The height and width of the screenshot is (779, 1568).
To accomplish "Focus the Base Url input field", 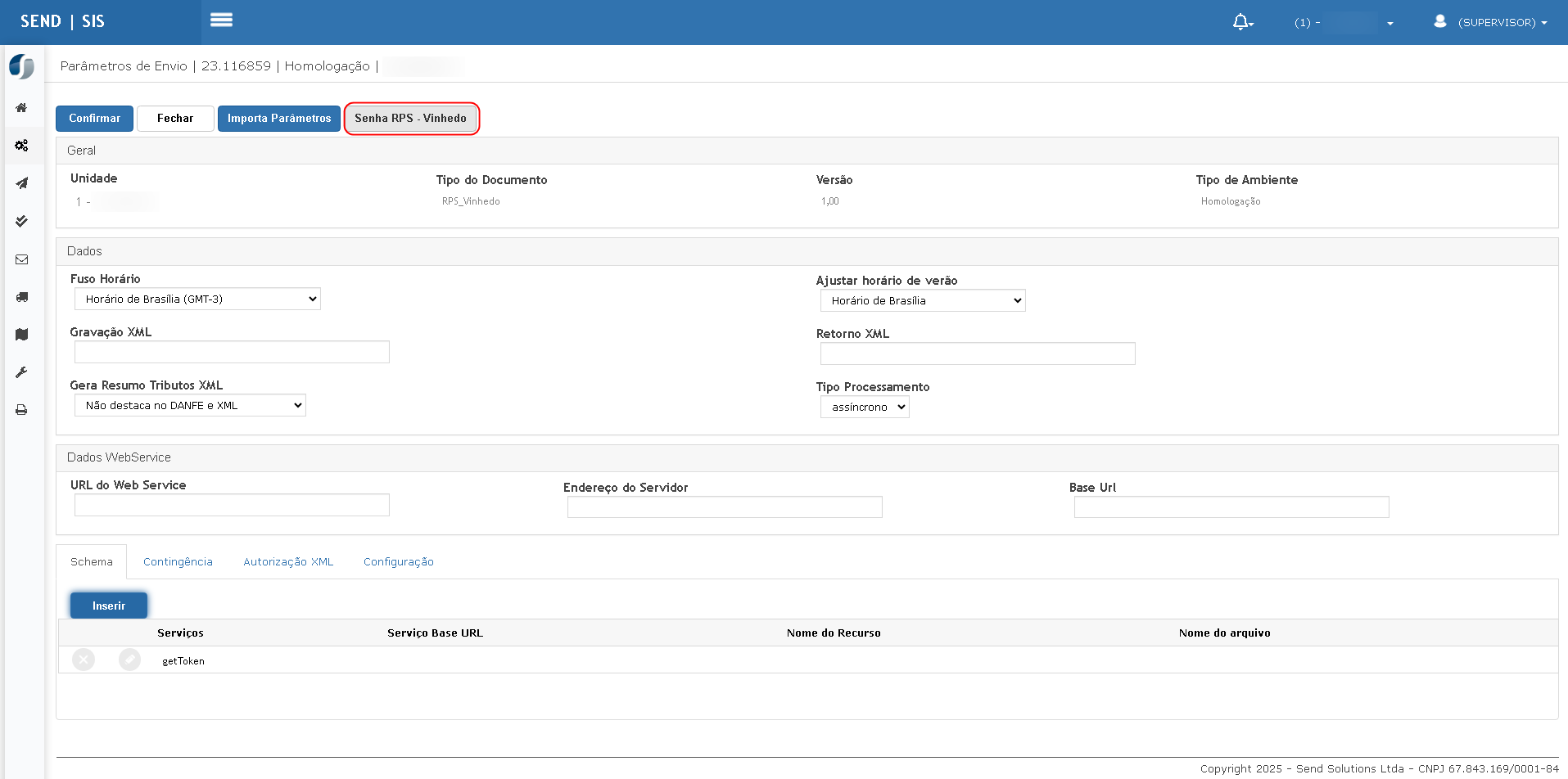I will tap(1231, 508).
